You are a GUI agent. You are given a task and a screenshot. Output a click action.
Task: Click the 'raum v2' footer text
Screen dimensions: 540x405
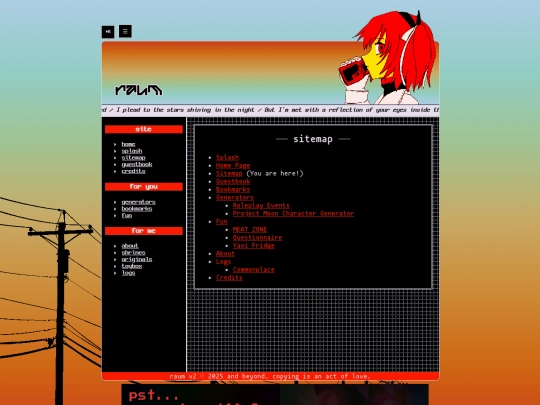[x=270, y=376]
